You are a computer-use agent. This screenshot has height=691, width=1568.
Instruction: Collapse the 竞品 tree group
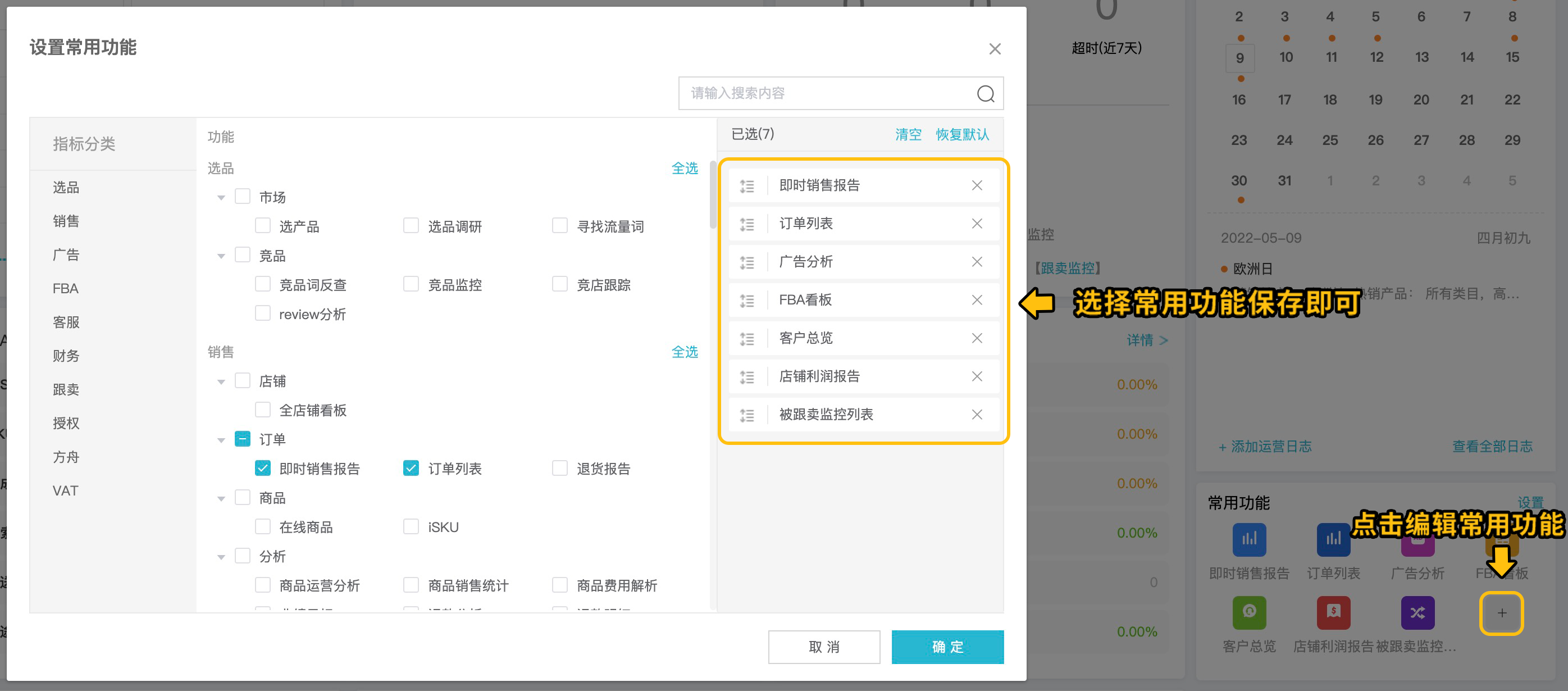[x=221, y=256]
